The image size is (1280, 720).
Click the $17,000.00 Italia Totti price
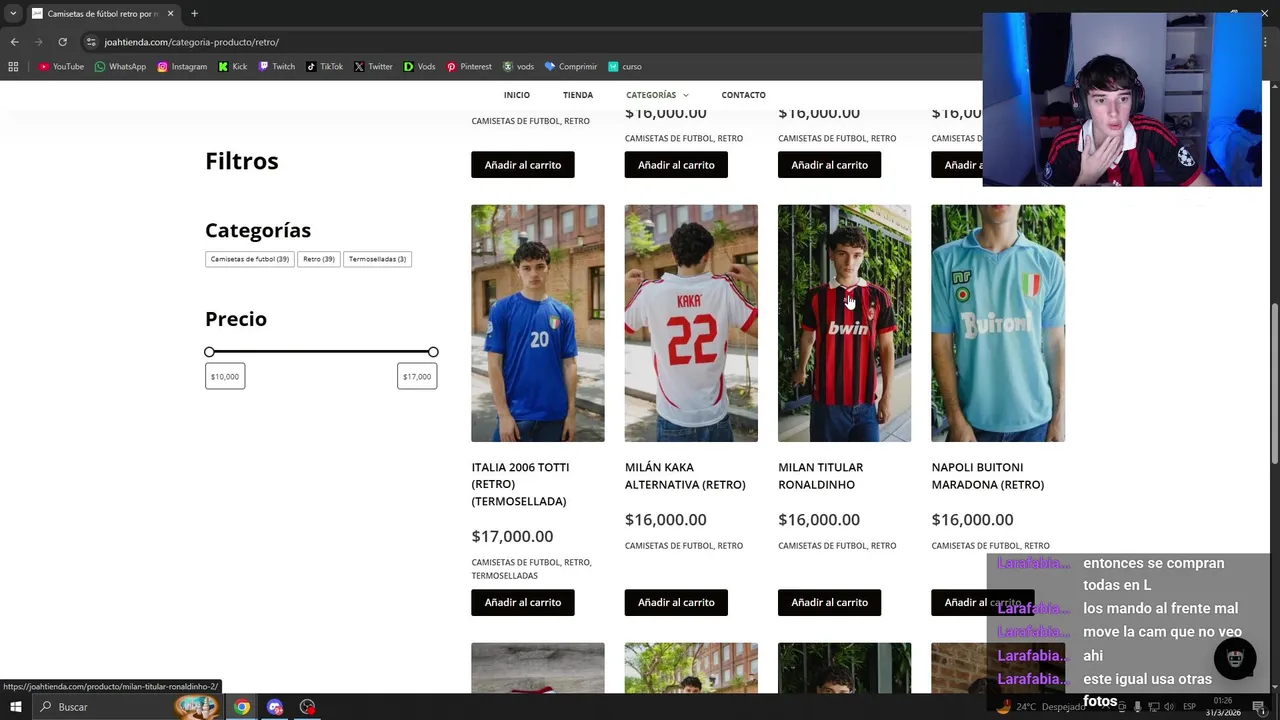pyautogui.click(x=512, y=536)
